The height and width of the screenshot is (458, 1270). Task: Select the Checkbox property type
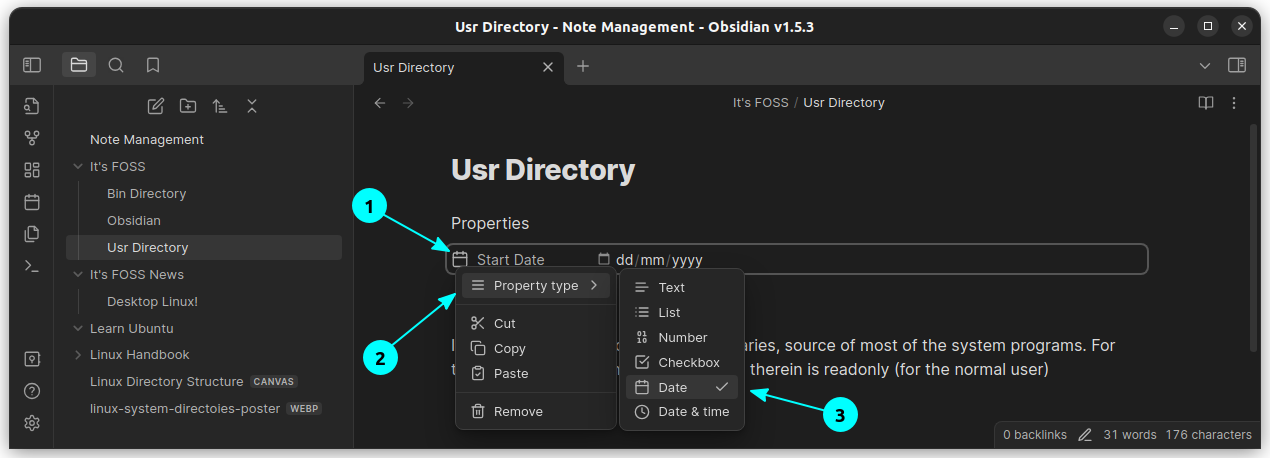682,363
